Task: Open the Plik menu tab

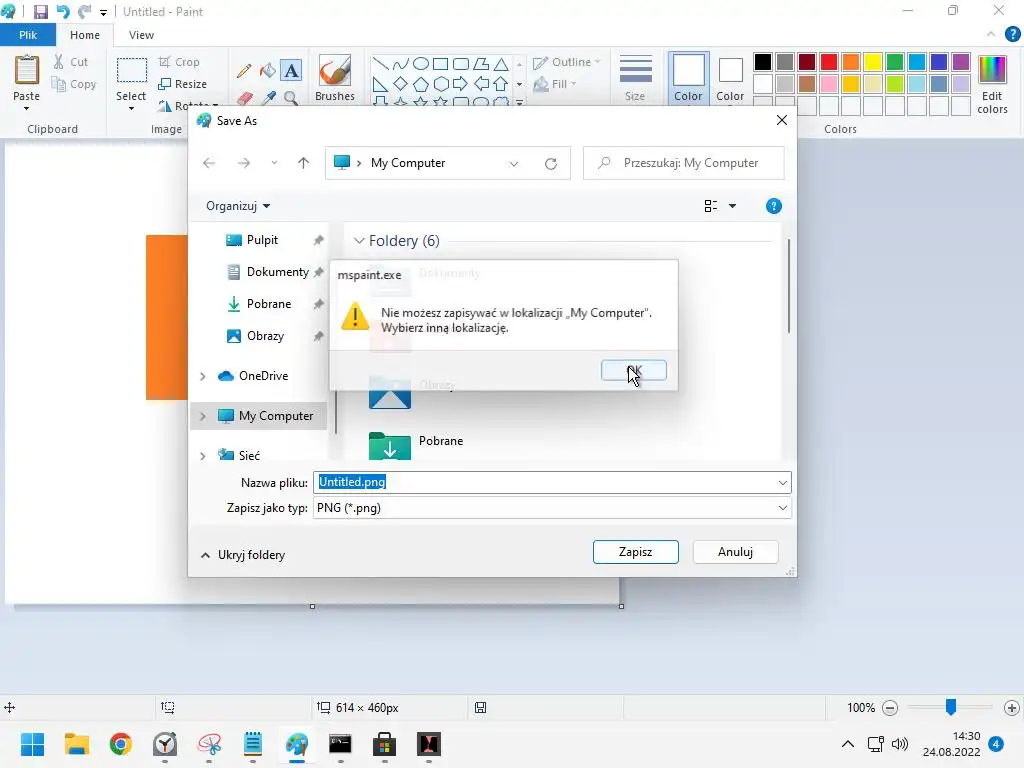Action: coord(28,35)
